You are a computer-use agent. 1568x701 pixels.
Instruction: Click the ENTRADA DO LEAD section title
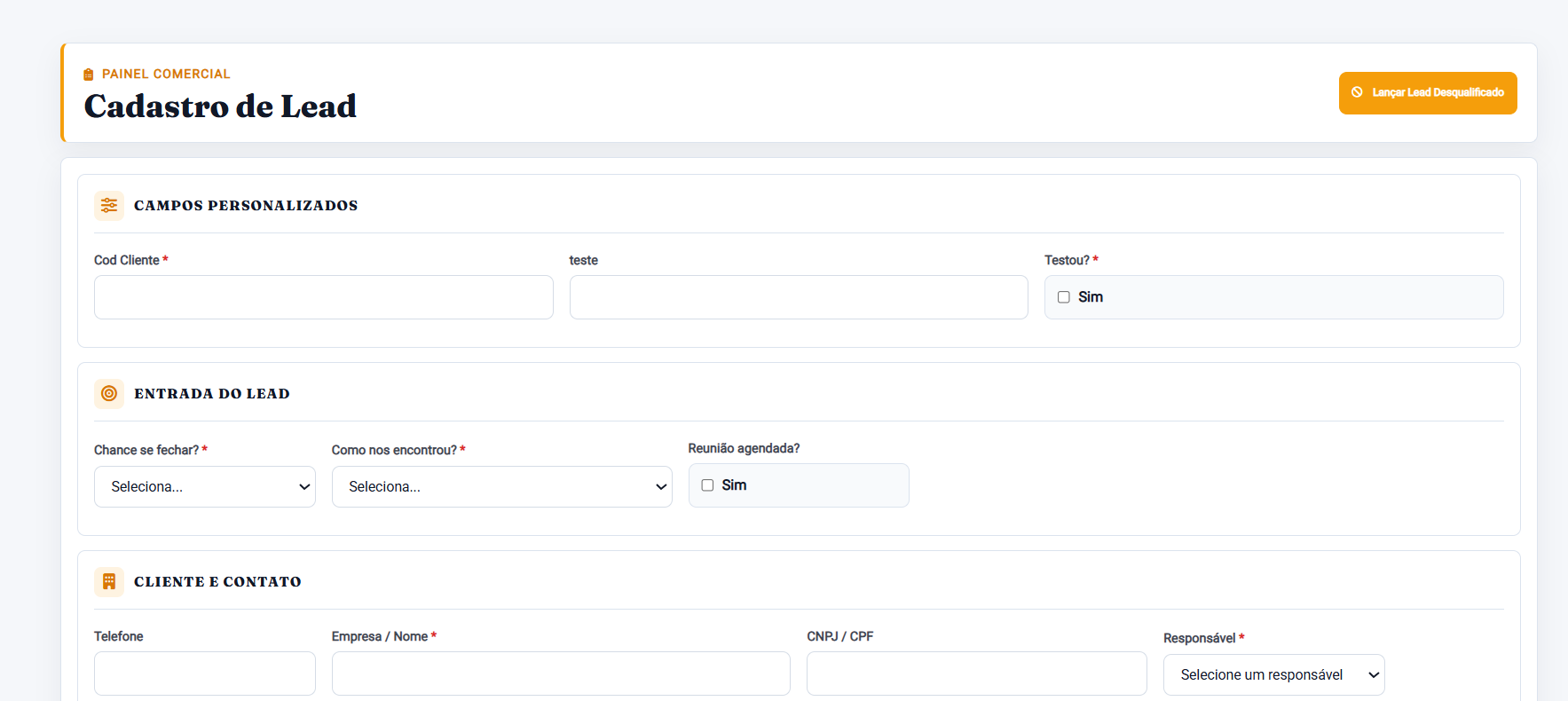tap(212, 394)
